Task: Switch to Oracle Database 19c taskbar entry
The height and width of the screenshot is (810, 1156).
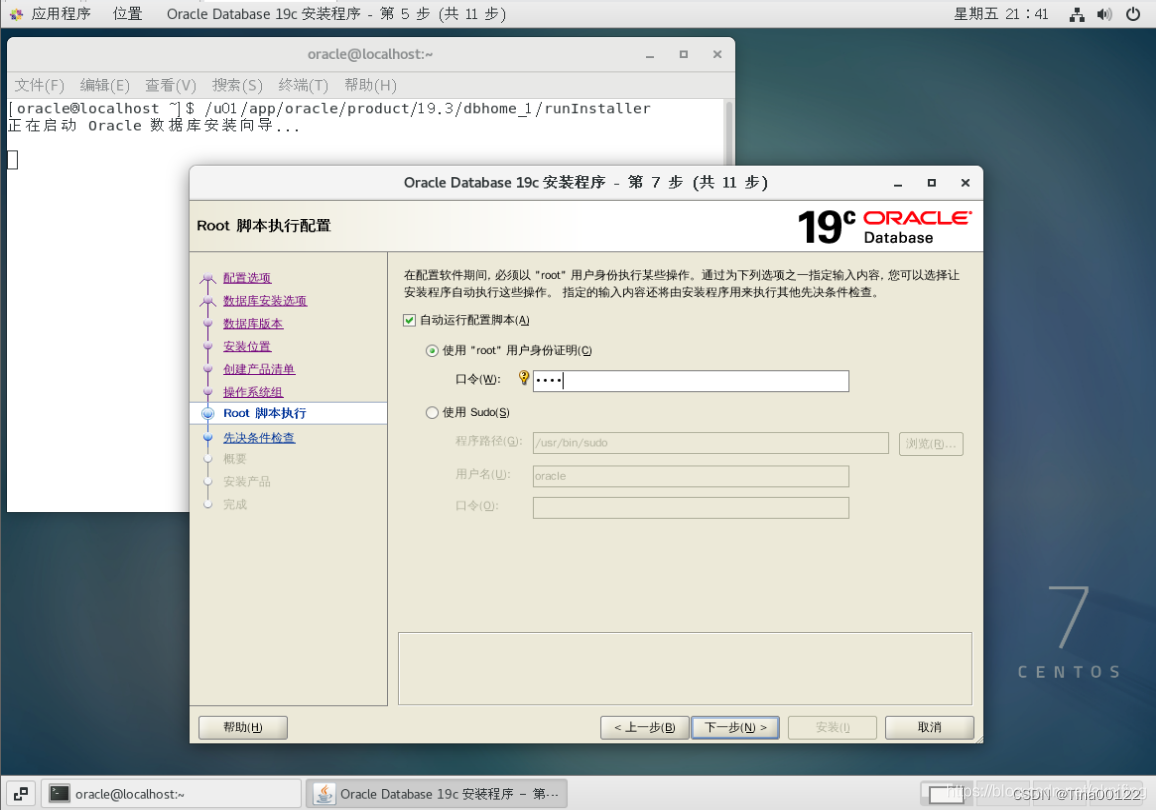Action: [436, 794]
